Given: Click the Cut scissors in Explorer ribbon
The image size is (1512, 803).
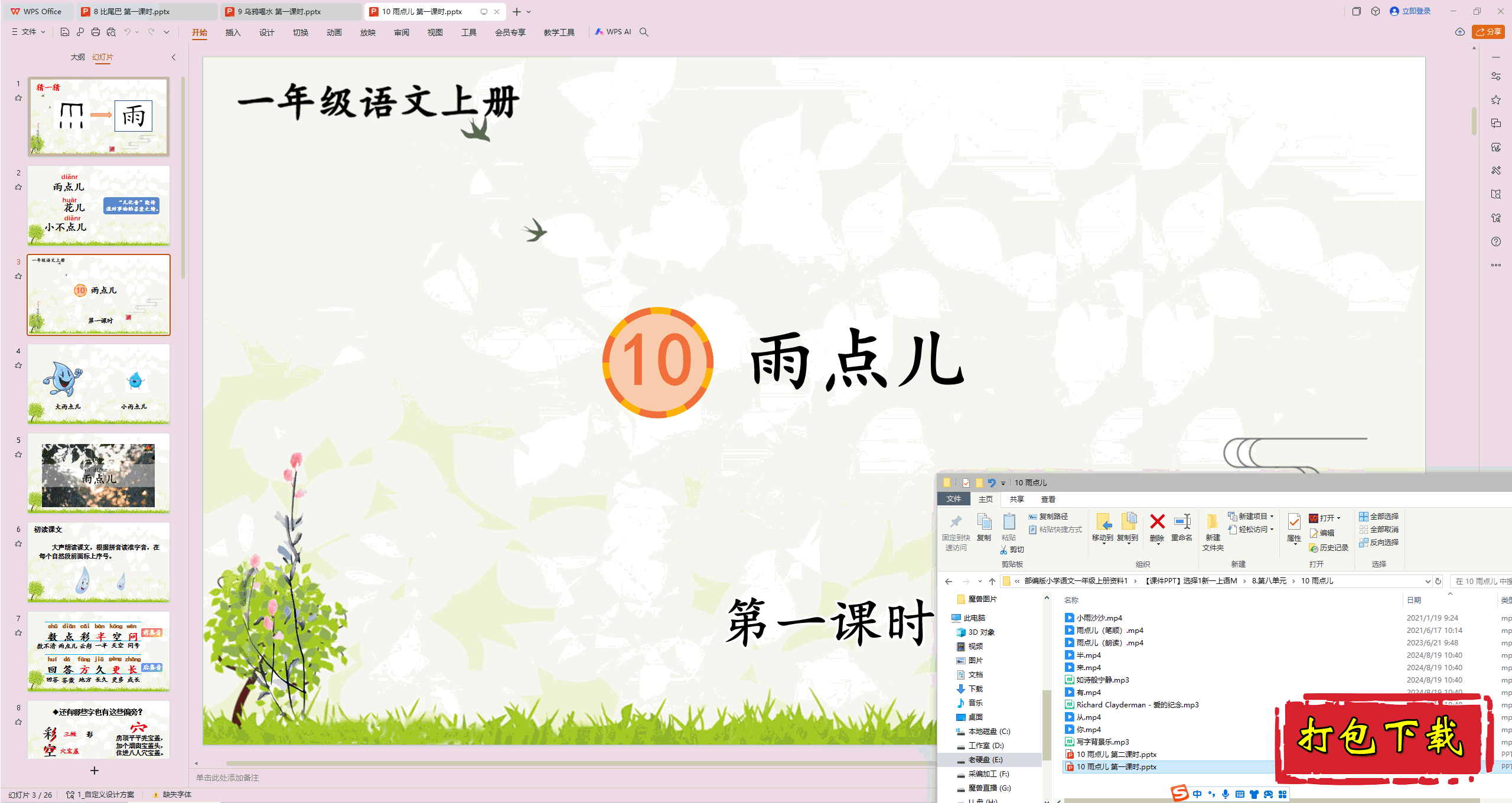Looking at the screenshot, I should tap(1003, 550).
